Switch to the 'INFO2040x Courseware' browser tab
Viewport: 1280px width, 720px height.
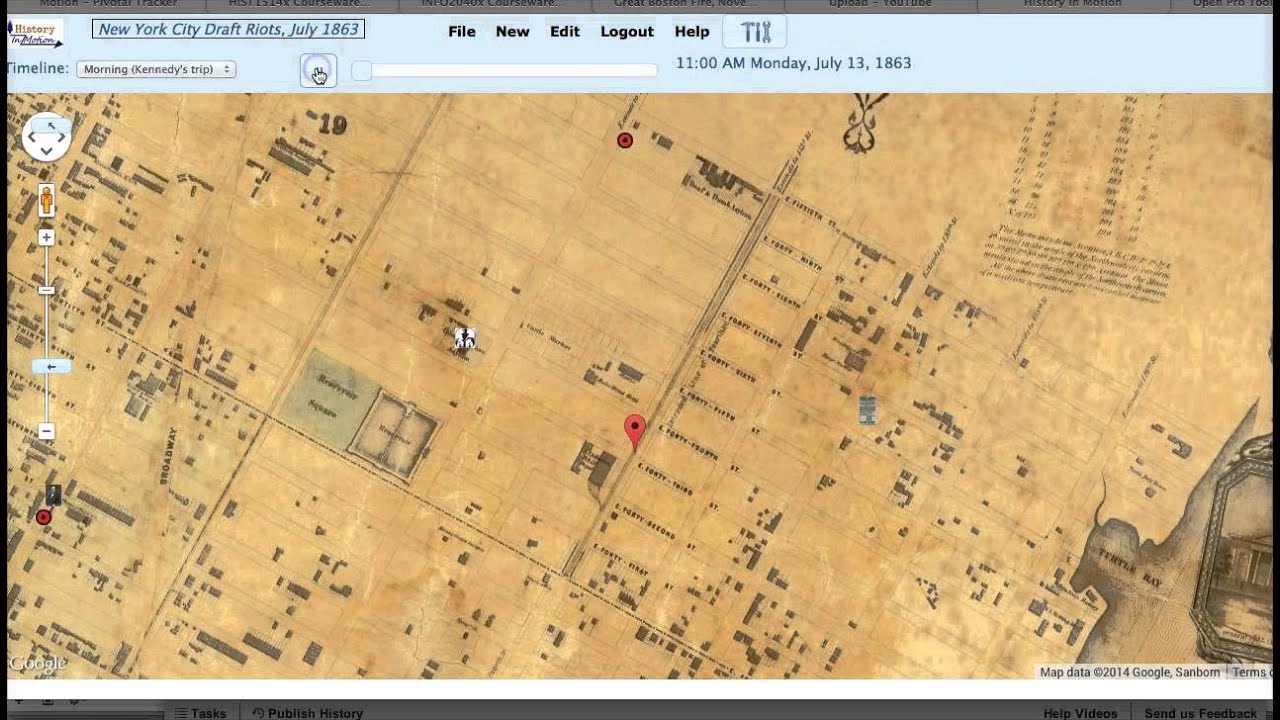(x=492, y=5)
